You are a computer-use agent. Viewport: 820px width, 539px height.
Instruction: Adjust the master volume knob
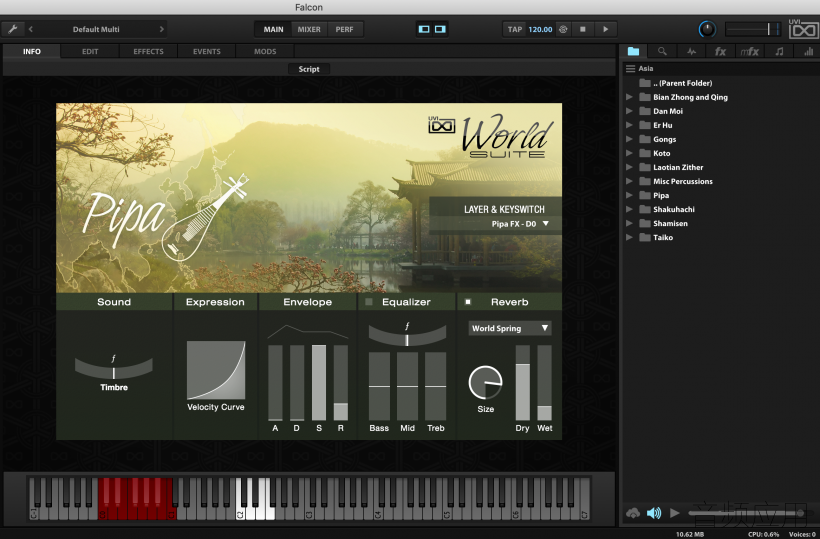click(707, 29)
